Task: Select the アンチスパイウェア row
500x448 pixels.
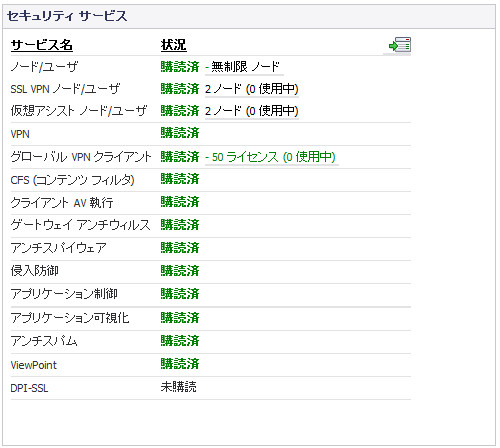Action: coord(211,249)
